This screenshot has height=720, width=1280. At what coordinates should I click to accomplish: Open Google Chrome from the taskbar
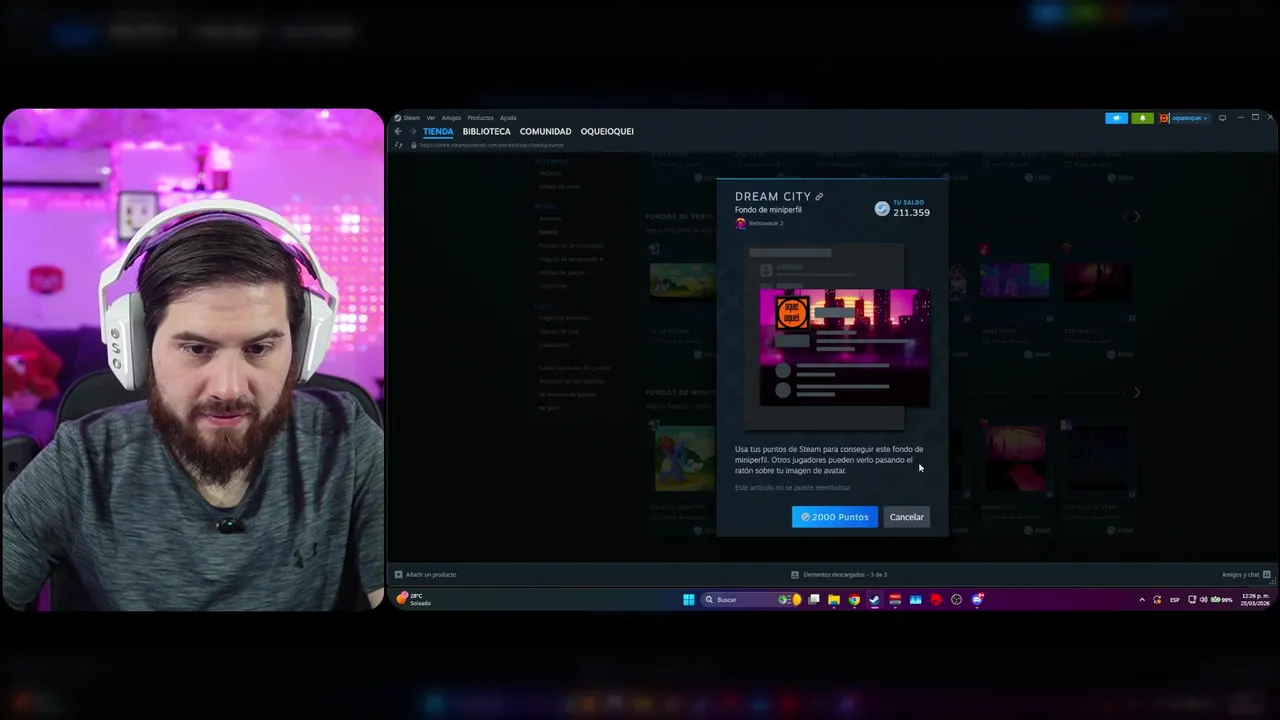coord(854,600)
